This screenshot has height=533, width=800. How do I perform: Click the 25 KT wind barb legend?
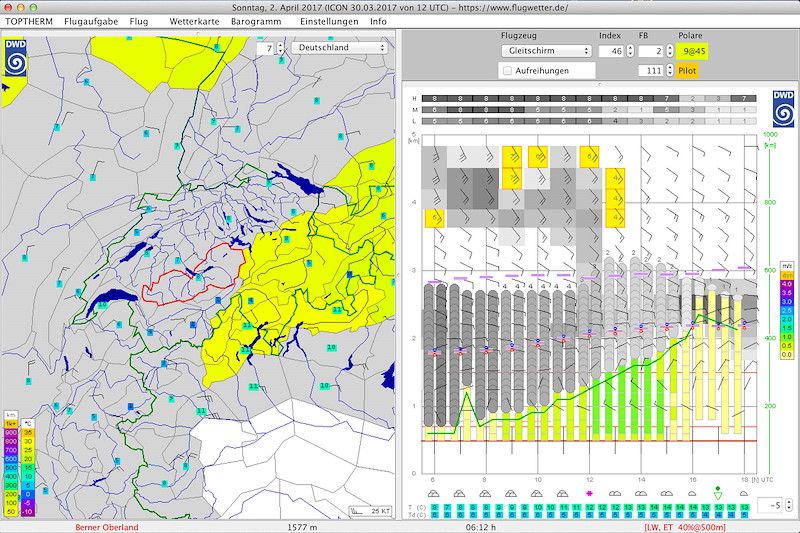tap(370, 511)
